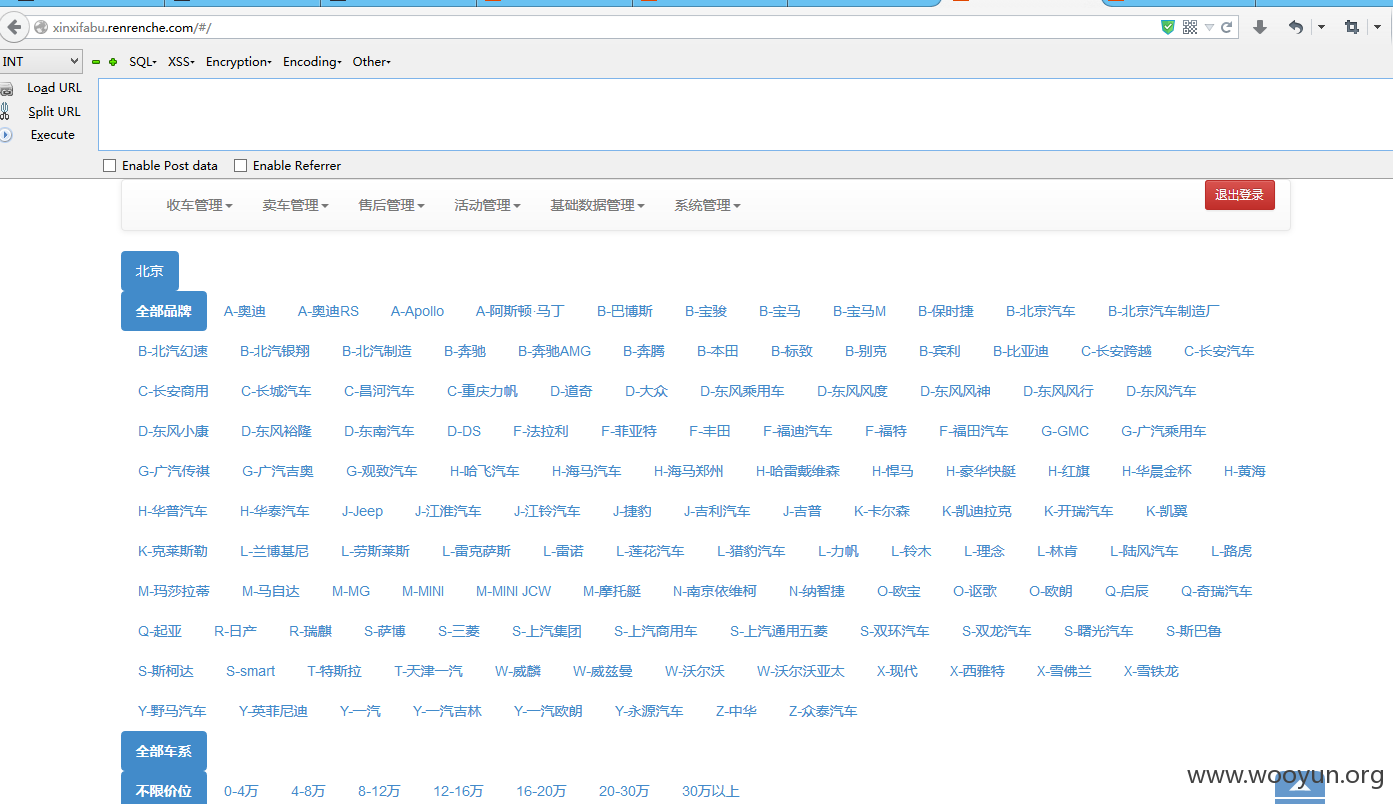
Task: Select brand link B-奔驰AMG
Action: [555, 351]
